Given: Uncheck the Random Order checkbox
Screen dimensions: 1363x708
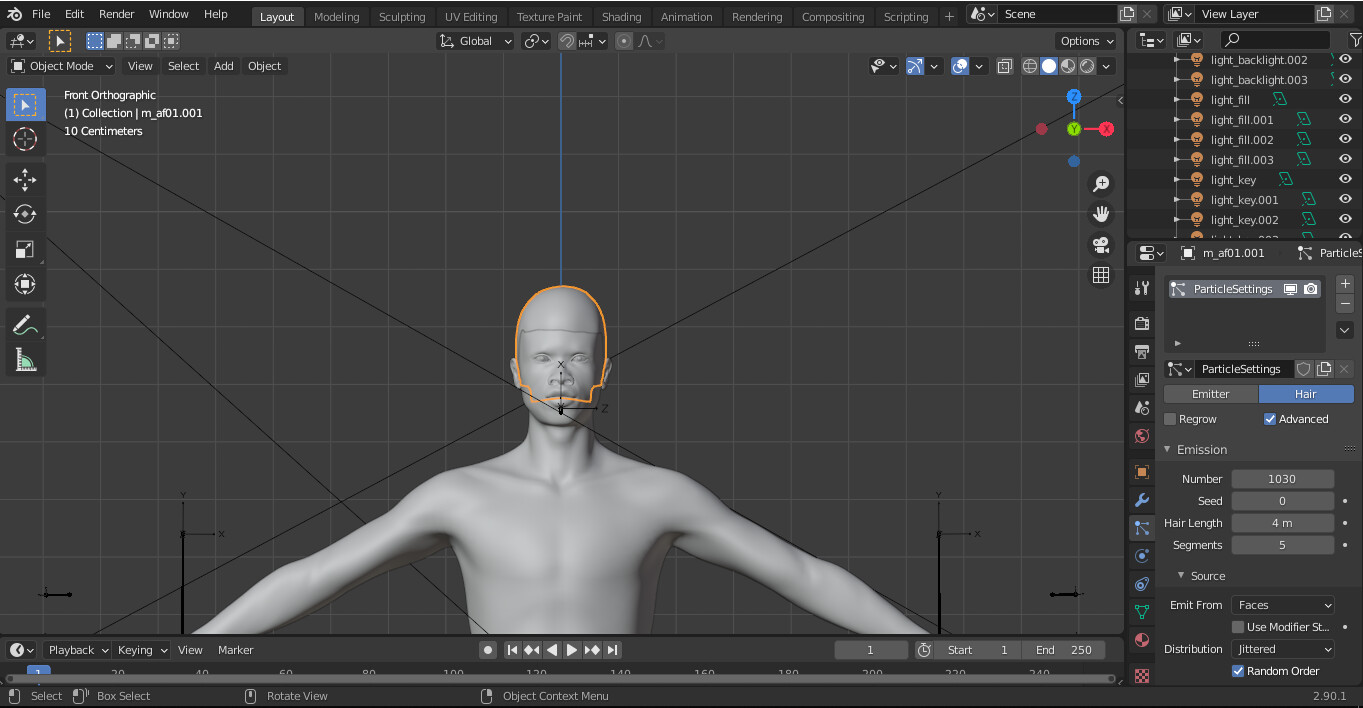Looking at the screenshot, I should (x=1238, y=671).
